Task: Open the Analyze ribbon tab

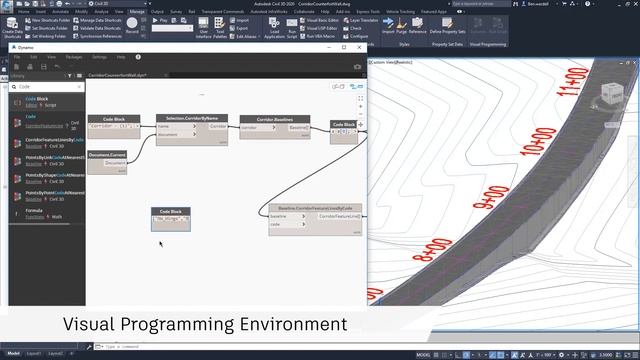Action: click(x=101, y=12)
